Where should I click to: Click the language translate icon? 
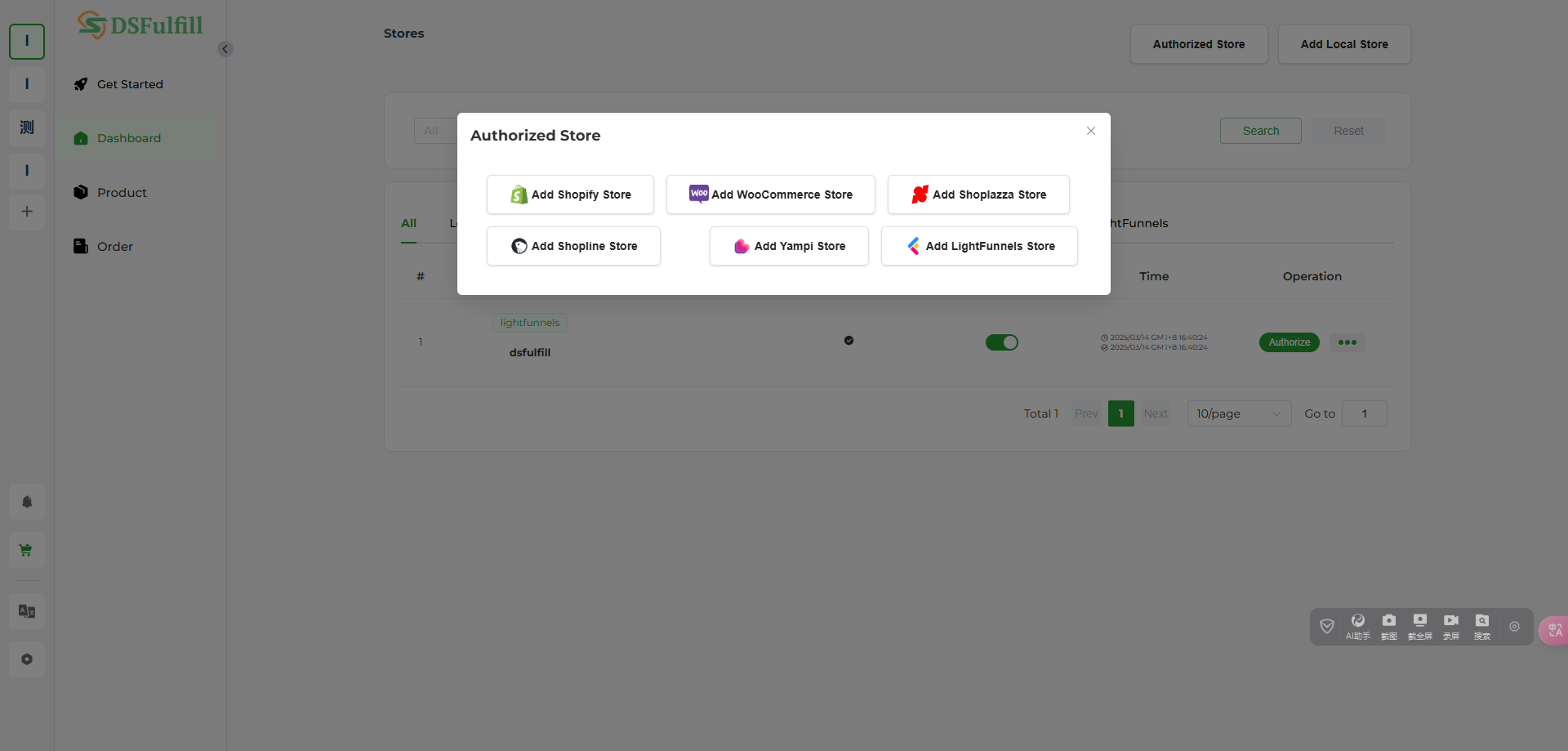pyautogui.click(x=27, y=611)
